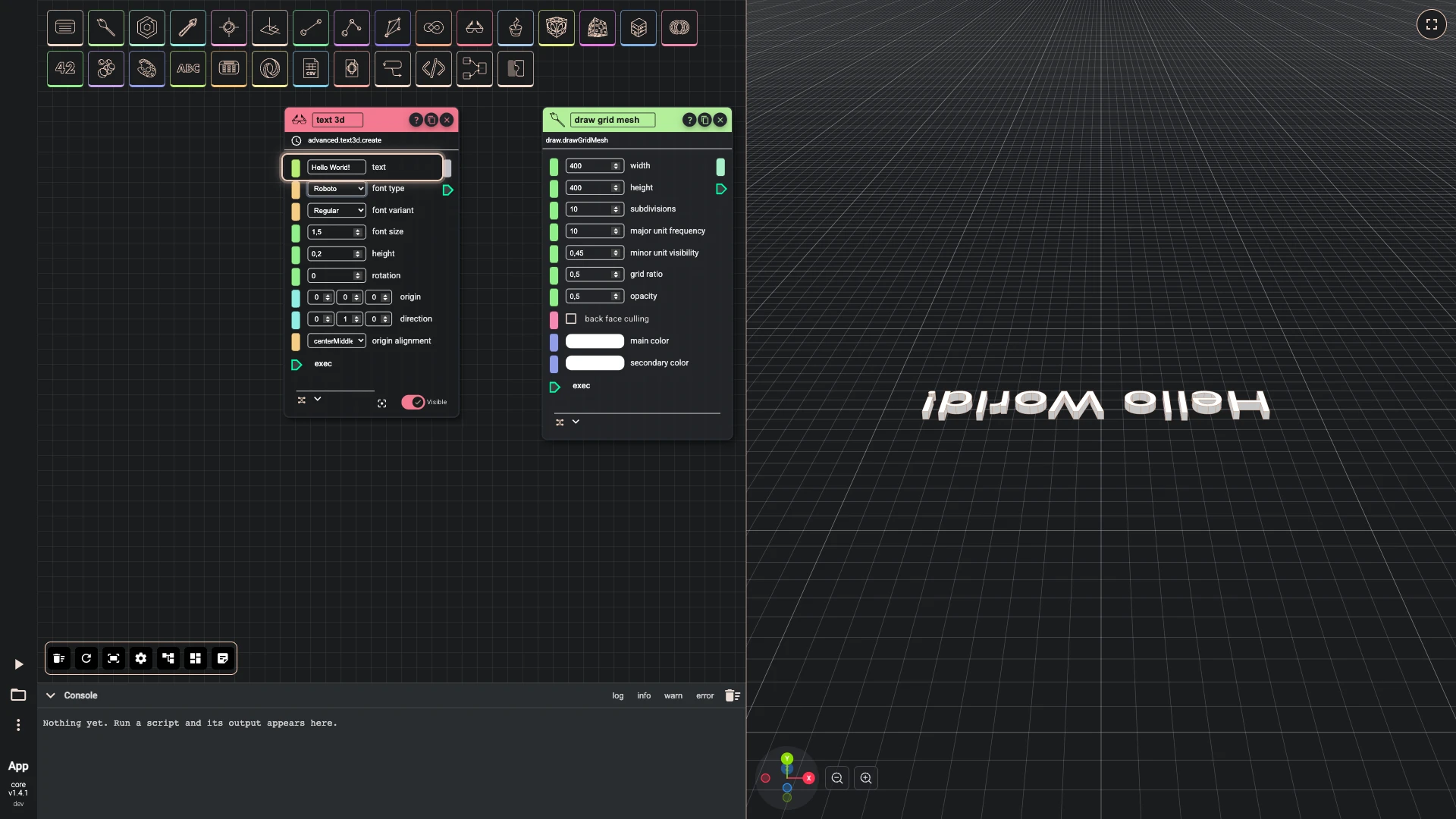1456x819 pixels.
Task: Open the CSV file category icon
Action: coord(311,69)
